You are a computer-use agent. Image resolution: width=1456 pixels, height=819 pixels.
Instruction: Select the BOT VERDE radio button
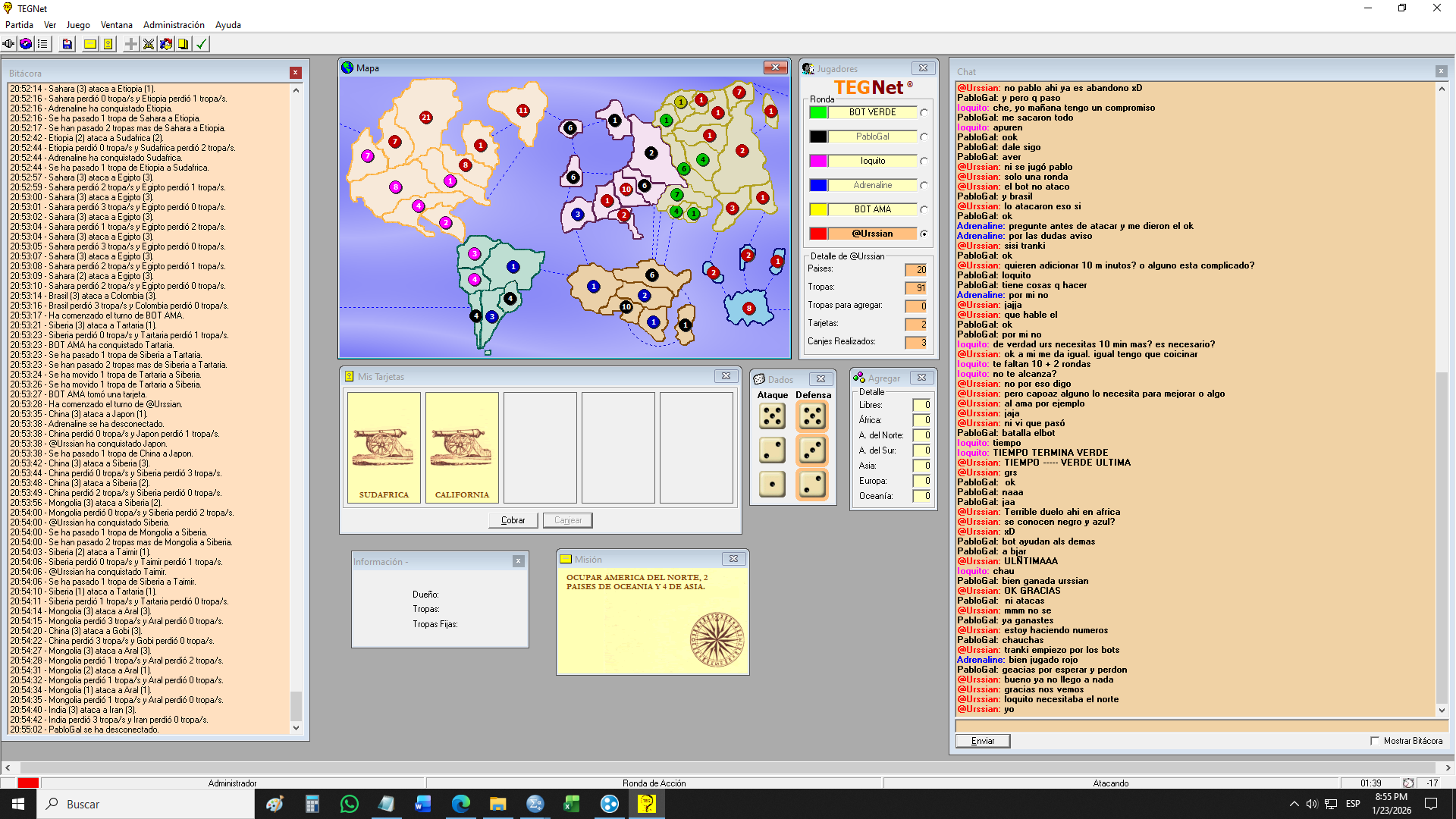point(924,113)
